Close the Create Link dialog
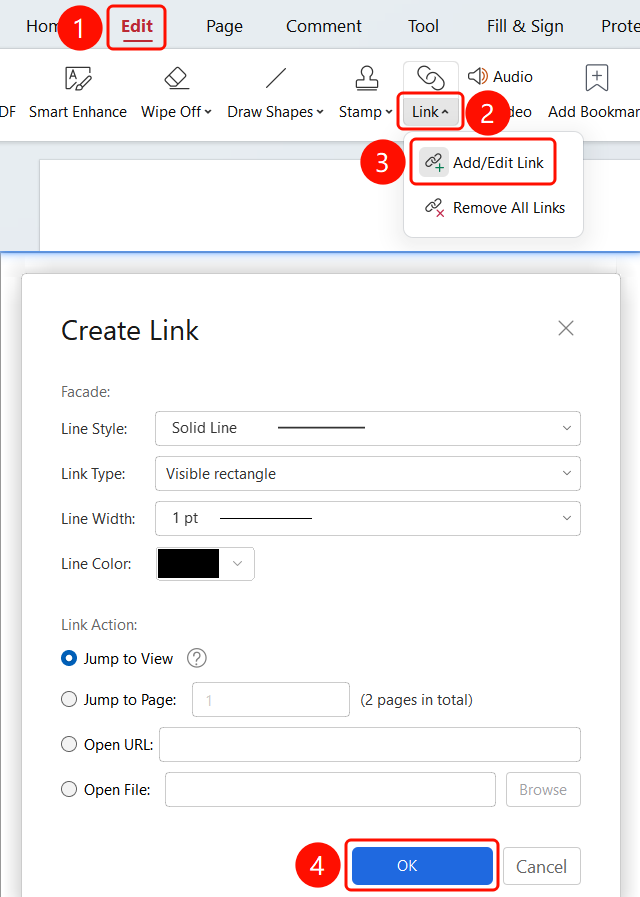Viewport: 640px width, 897px height. pos(566,328)
